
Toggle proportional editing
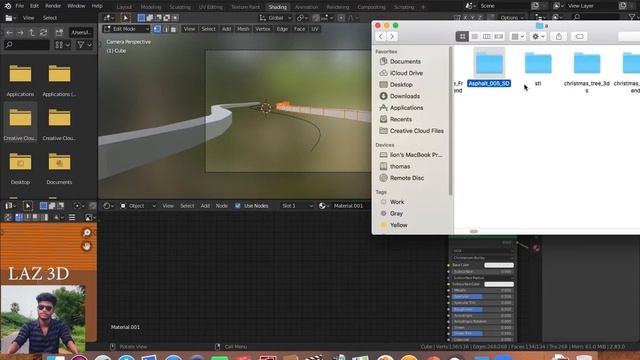coord(341,18)
